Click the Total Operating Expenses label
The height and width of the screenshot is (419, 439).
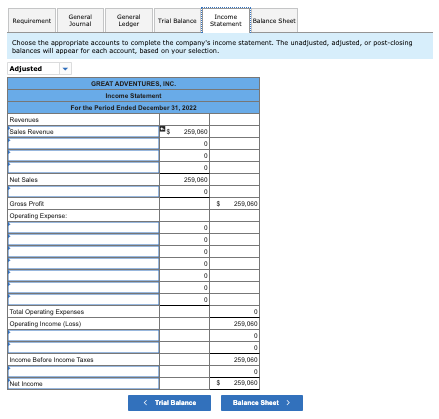47,312
